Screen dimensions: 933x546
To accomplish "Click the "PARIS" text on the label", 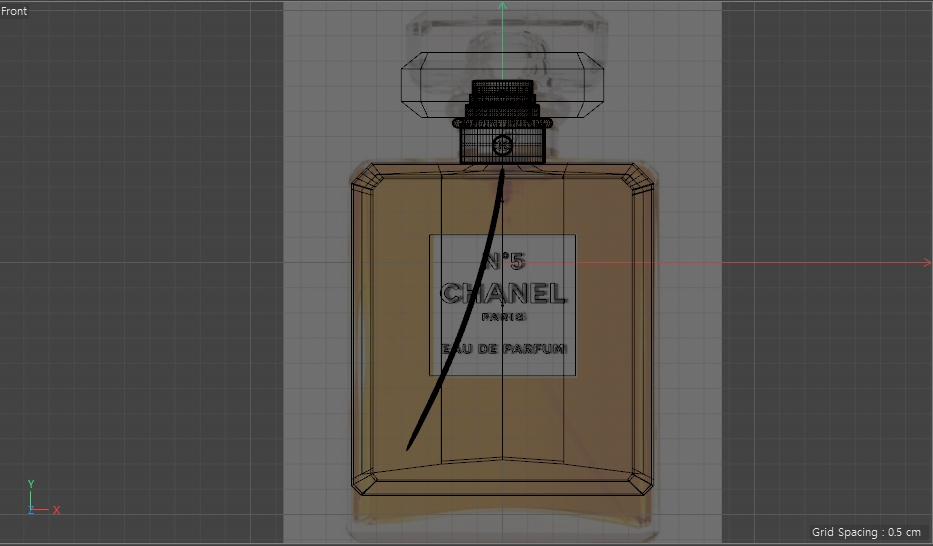I will 503,317.
